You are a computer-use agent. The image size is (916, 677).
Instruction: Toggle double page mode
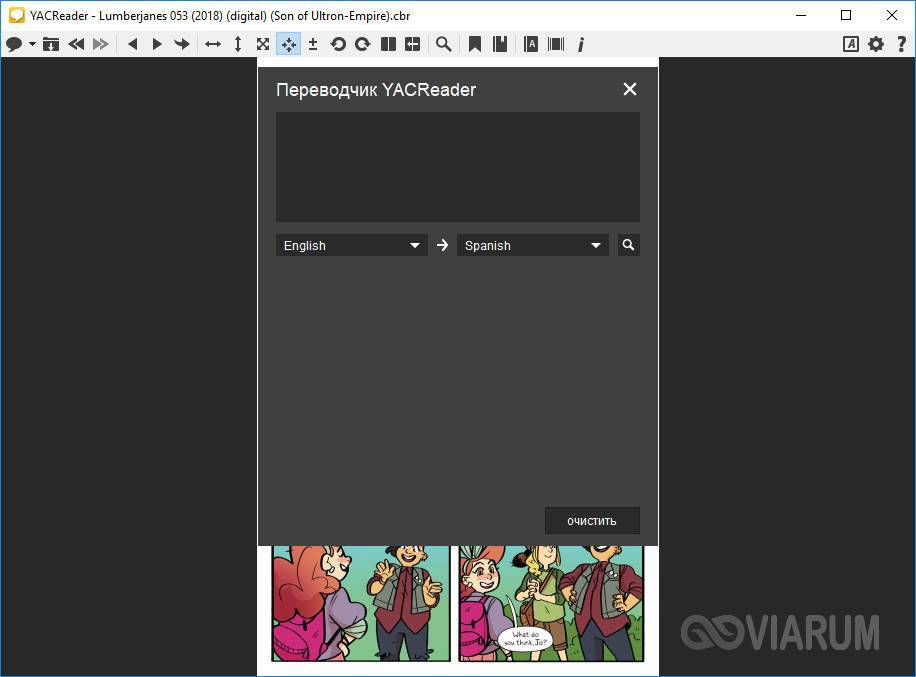(x=387, y=44)
